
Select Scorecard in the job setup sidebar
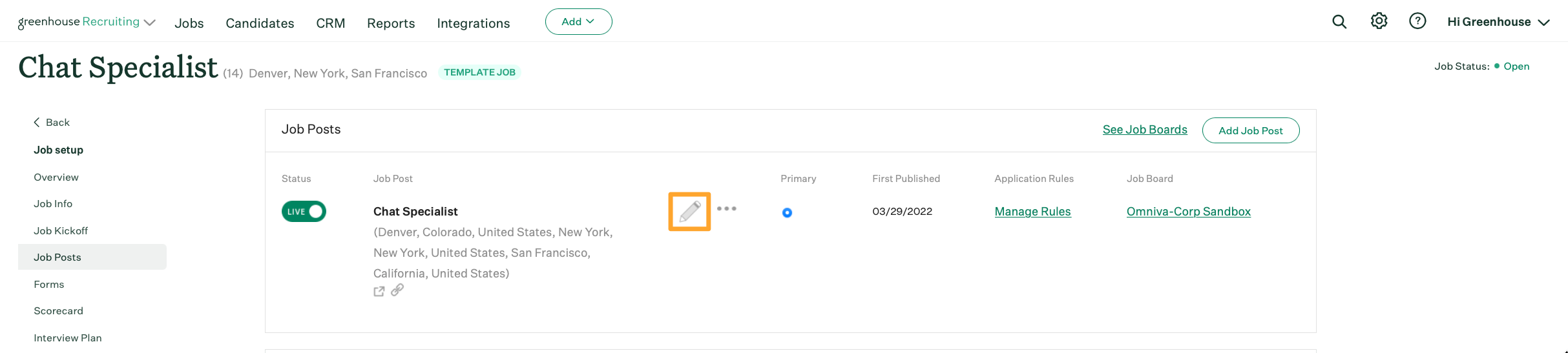tap(58, 310)
